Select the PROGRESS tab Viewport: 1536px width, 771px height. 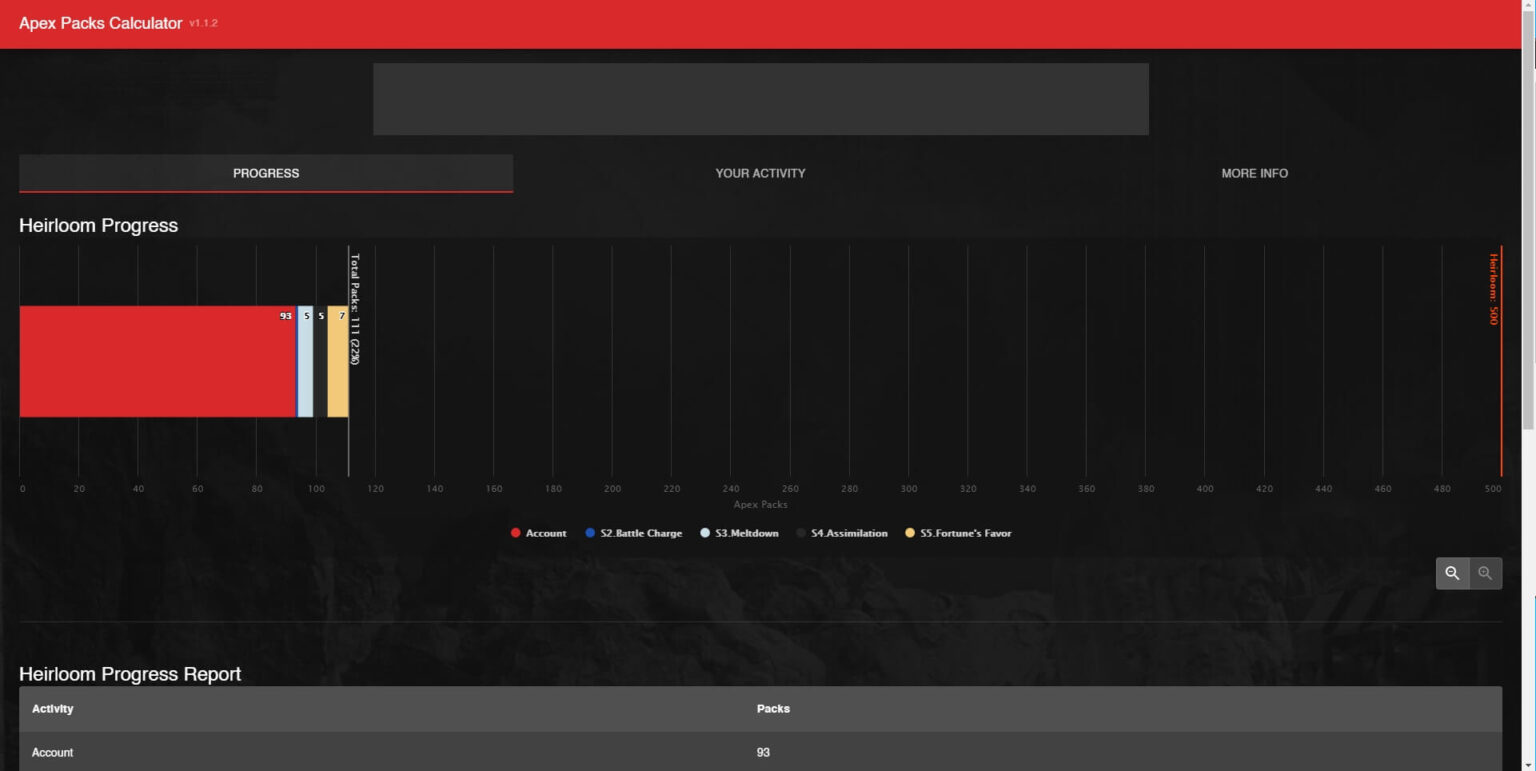pyautogui.click(x=265, y=172)
